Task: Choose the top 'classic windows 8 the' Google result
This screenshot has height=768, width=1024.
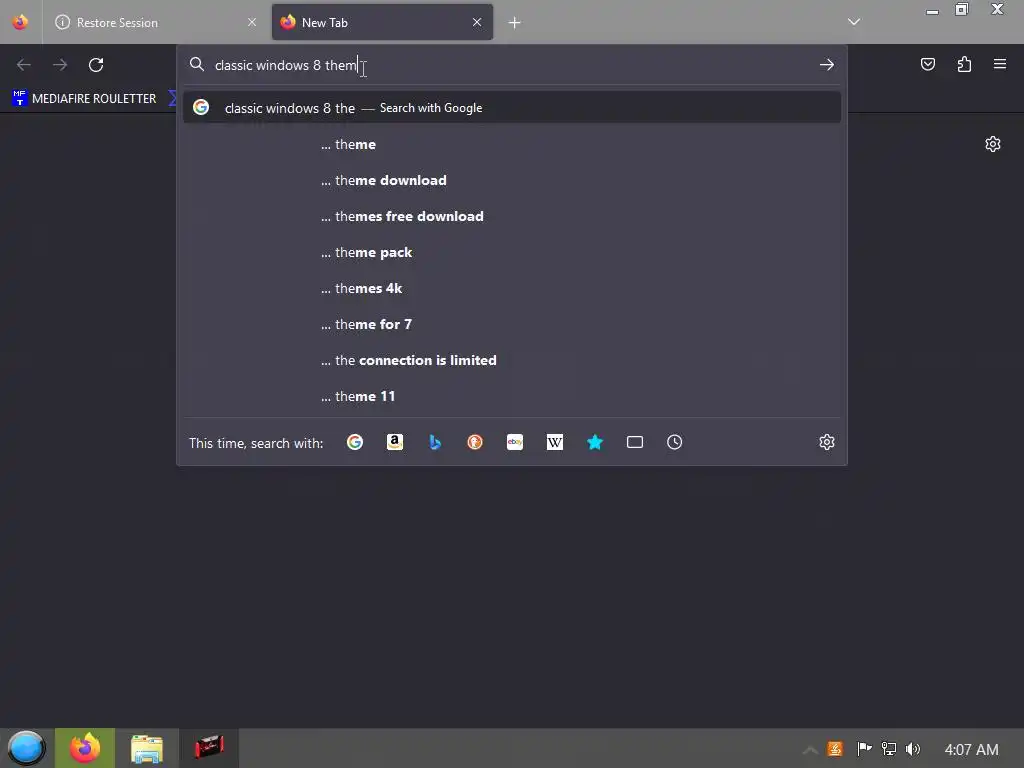Action: tap(512, 108)
